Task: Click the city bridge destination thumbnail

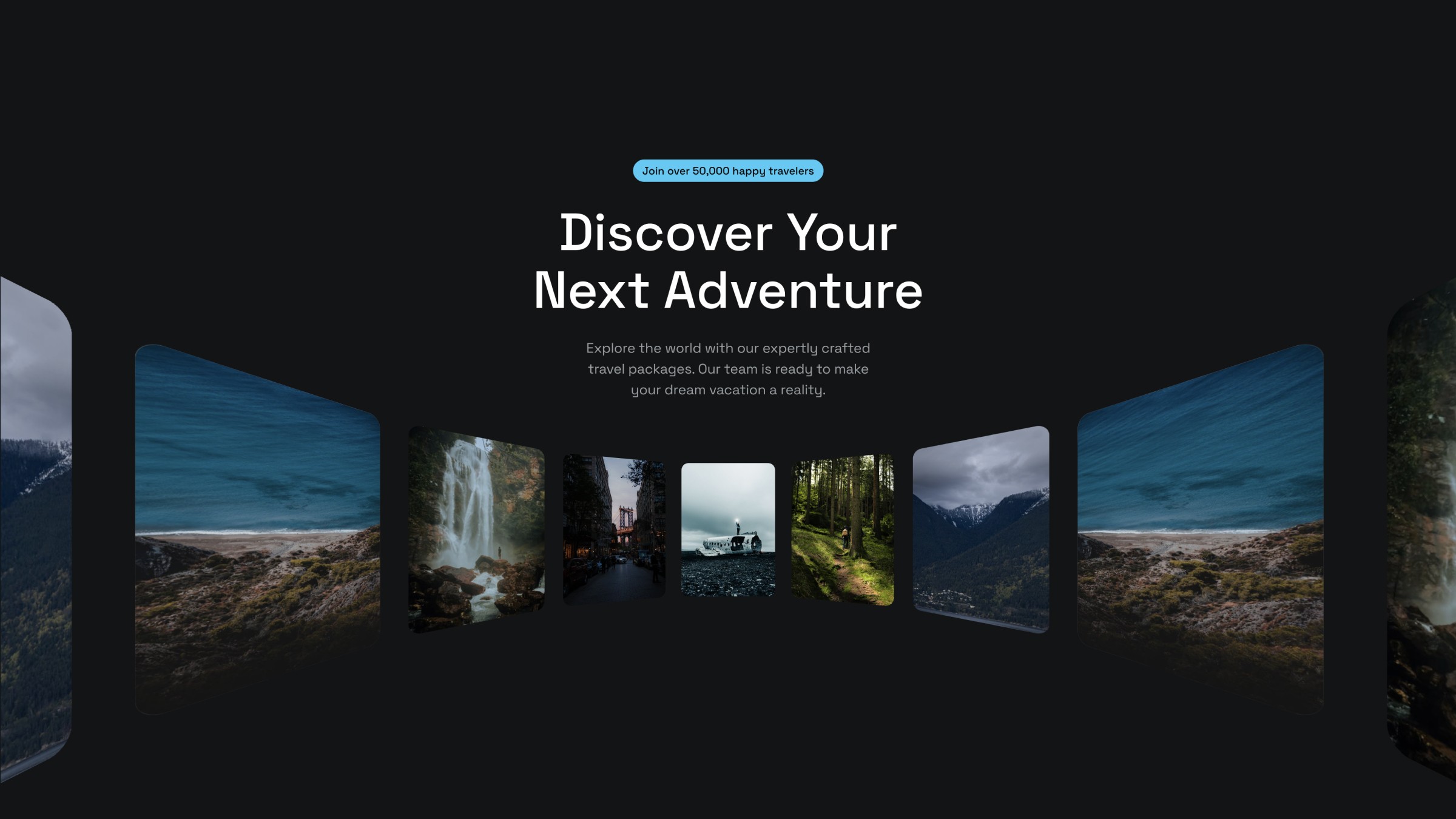Action: (x=614, y=528)
